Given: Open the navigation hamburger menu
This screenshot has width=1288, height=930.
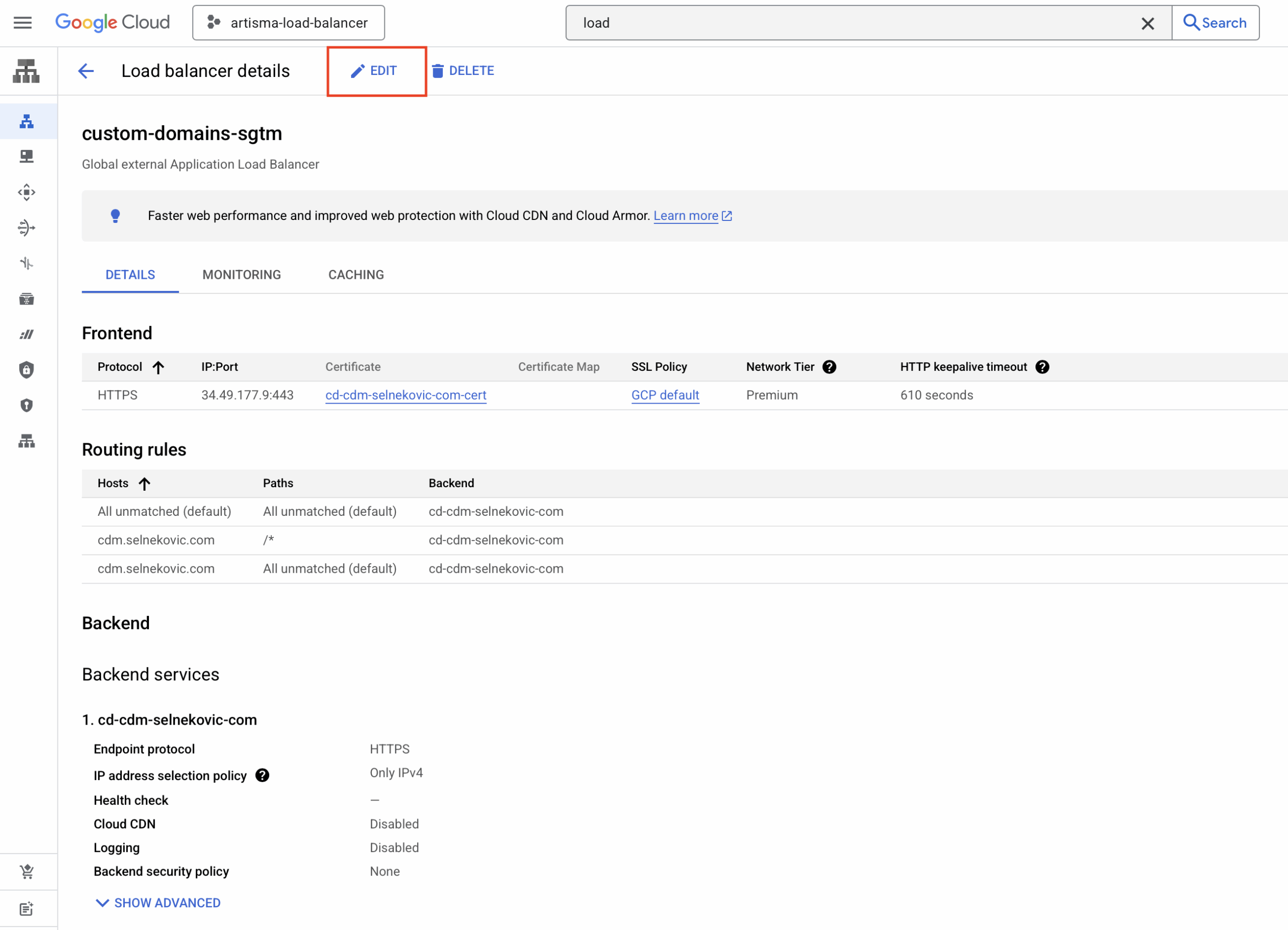Looking at the screenshot, I should coord(23,23).
